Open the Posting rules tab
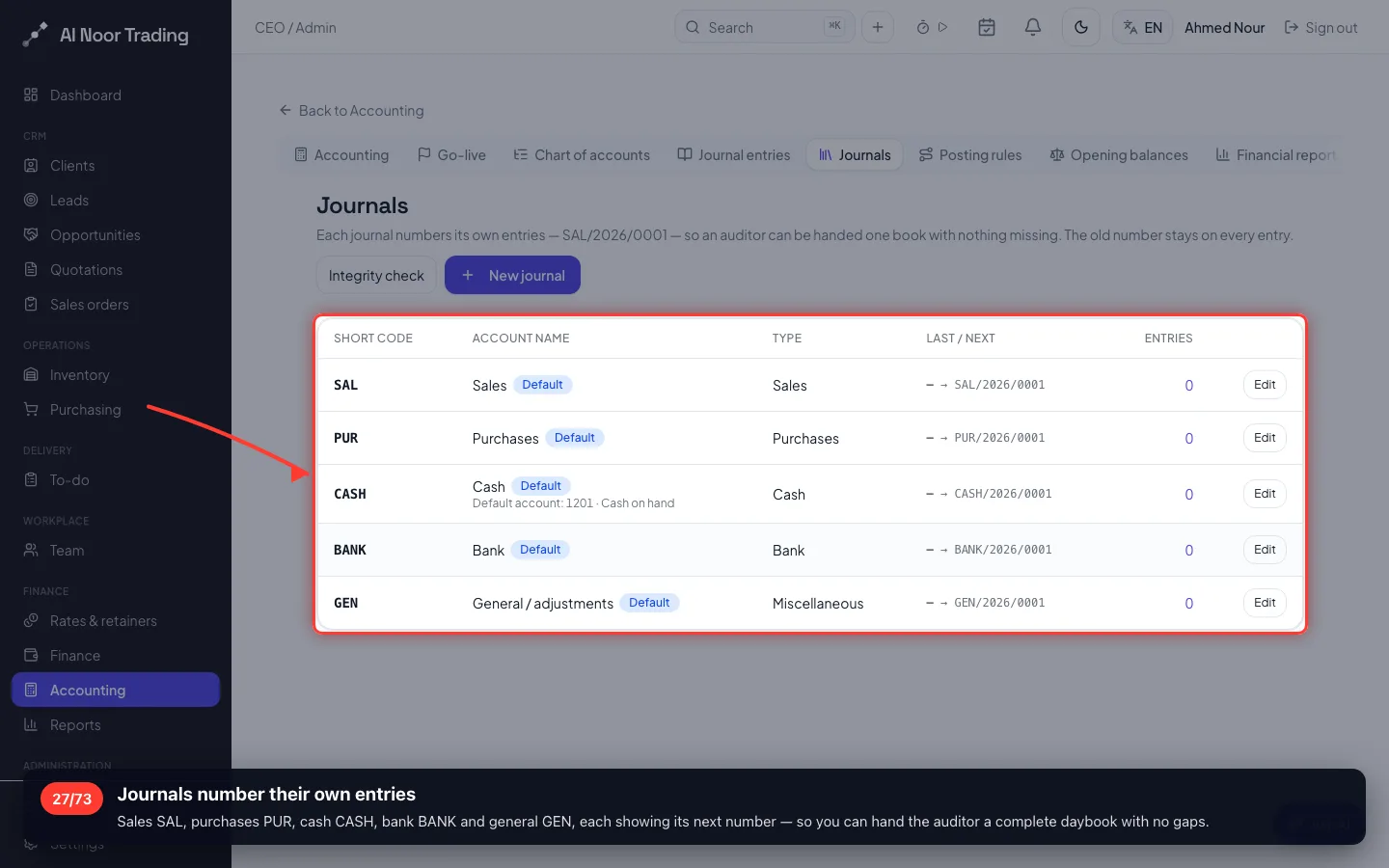The width and height of the screenshot is (1389, 868). coord(970,155)
